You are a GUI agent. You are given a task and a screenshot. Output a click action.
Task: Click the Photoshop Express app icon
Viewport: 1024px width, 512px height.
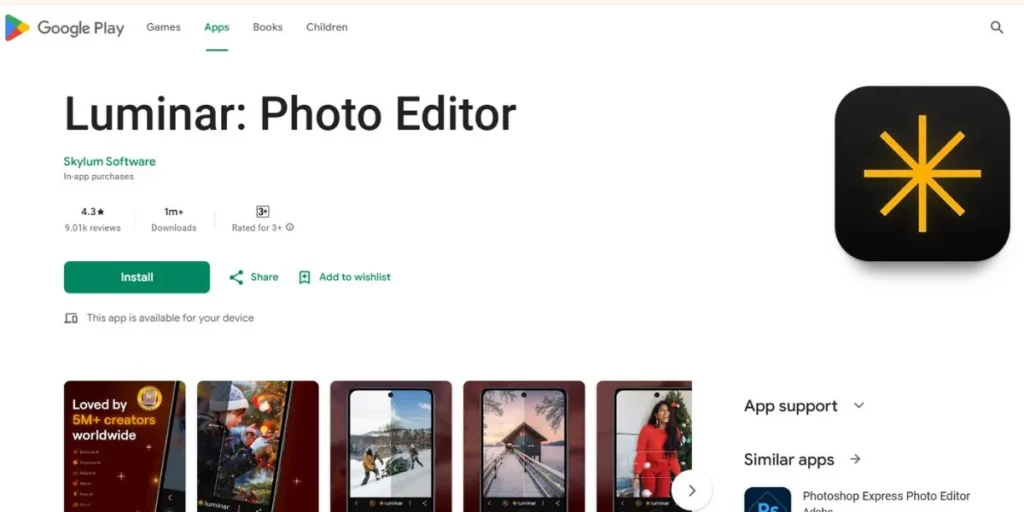point(767,500)
